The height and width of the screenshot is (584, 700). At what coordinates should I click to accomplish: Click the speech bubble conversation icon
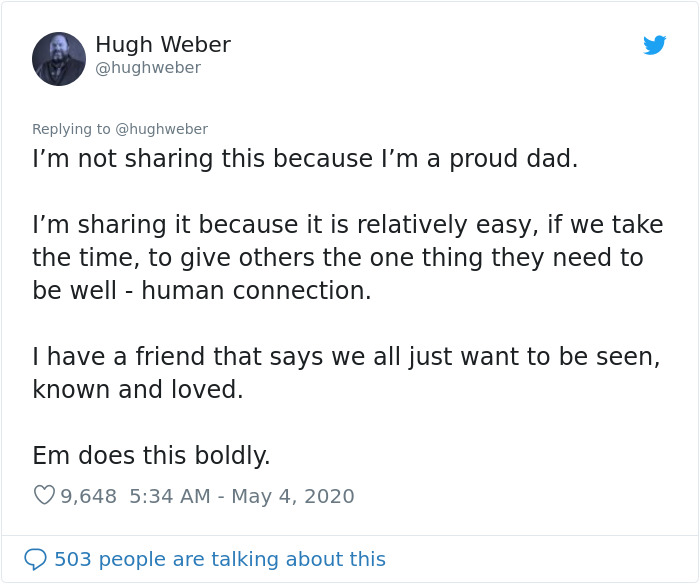click(35, 559)
